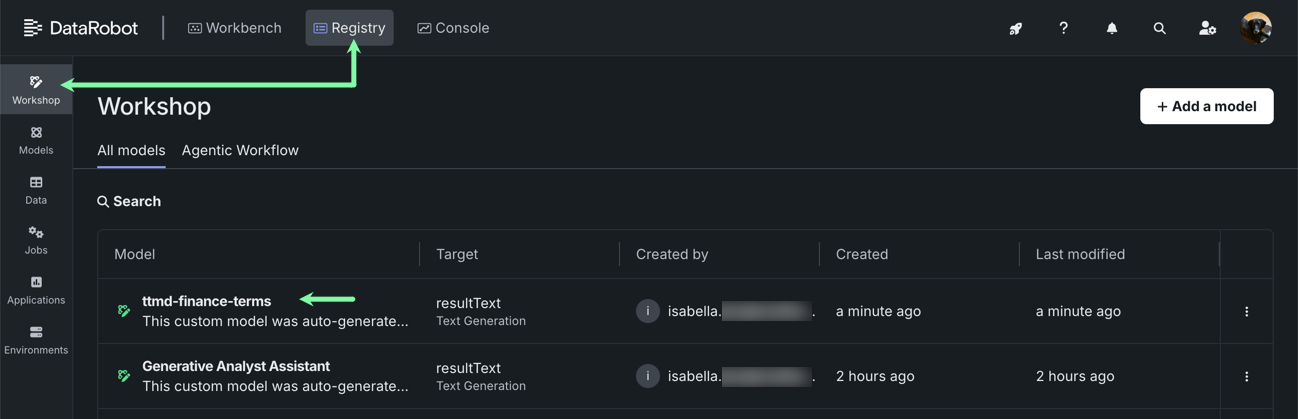
Task: Select the All models tab
Action: pyautogui.click(x=131, y=150)
